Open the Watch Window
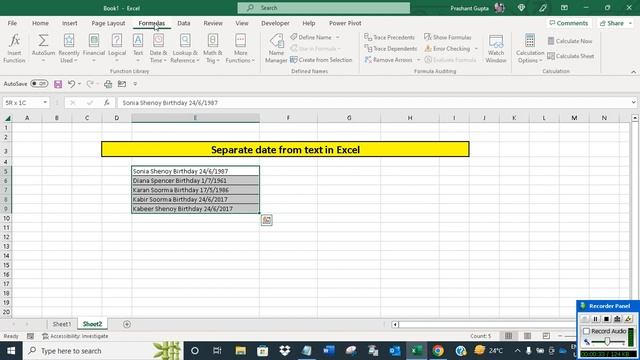This screenshot has height=360, width=640. tap(496, 48)
